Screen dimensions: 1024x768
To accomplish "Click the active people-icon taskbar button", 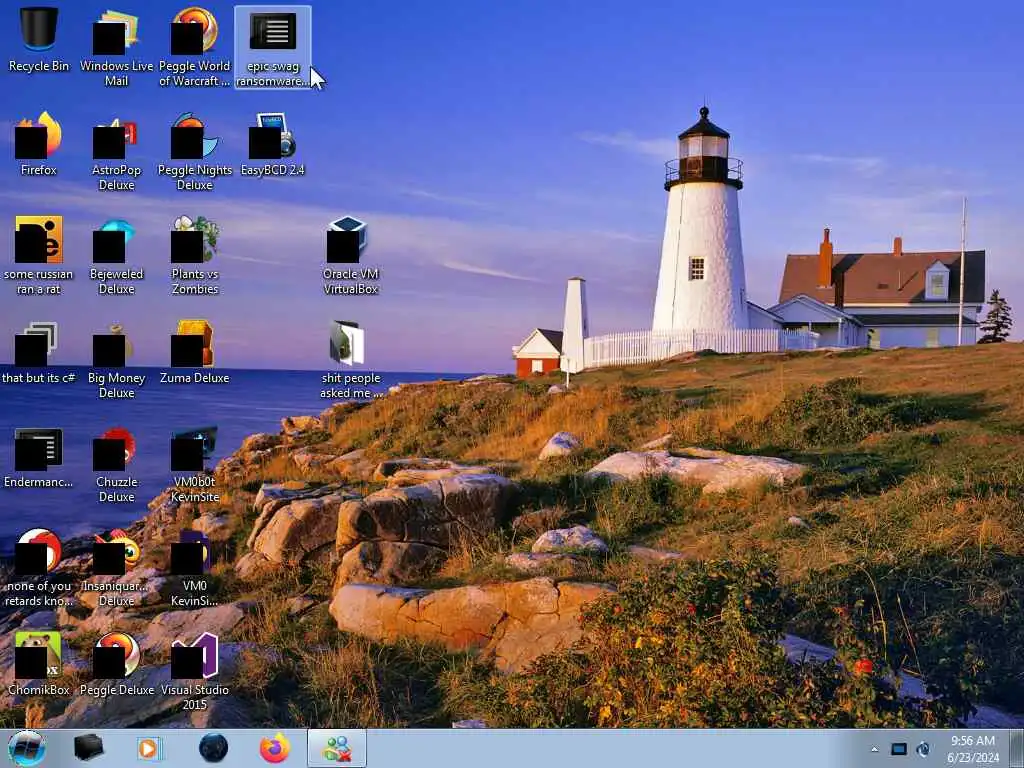I will 337,748.
